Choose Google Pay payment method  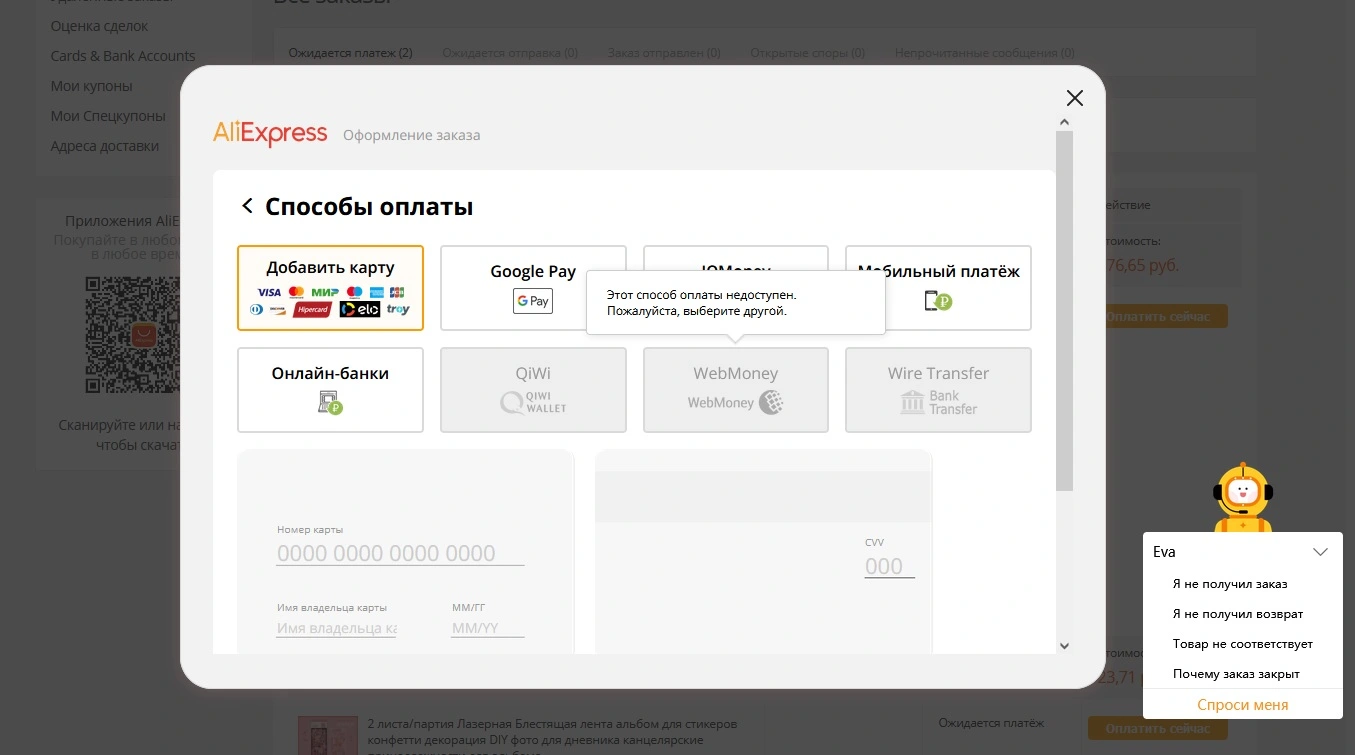tap(533, 288)
